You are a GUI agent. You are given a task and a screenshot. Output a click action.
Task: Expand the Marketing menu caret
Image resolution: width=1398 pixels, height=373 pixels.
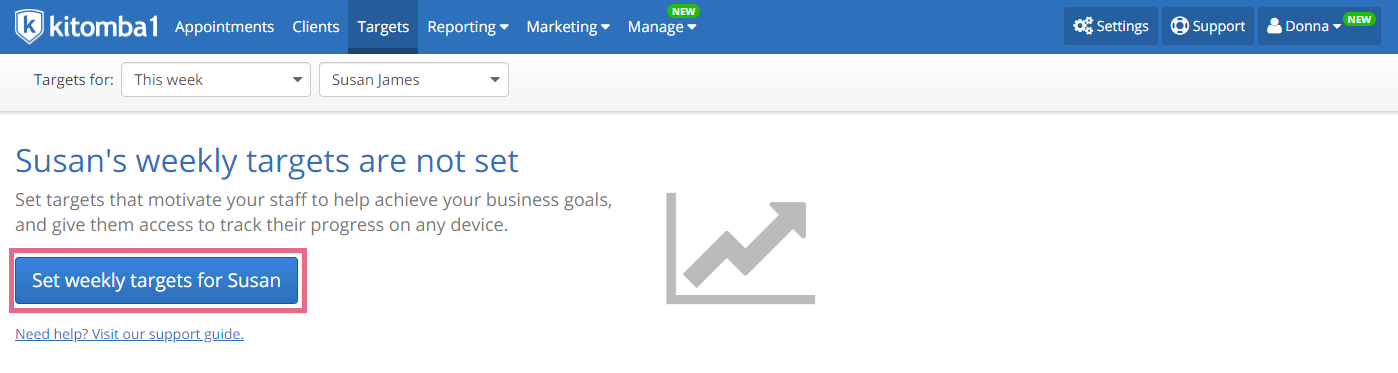point(605,27)
